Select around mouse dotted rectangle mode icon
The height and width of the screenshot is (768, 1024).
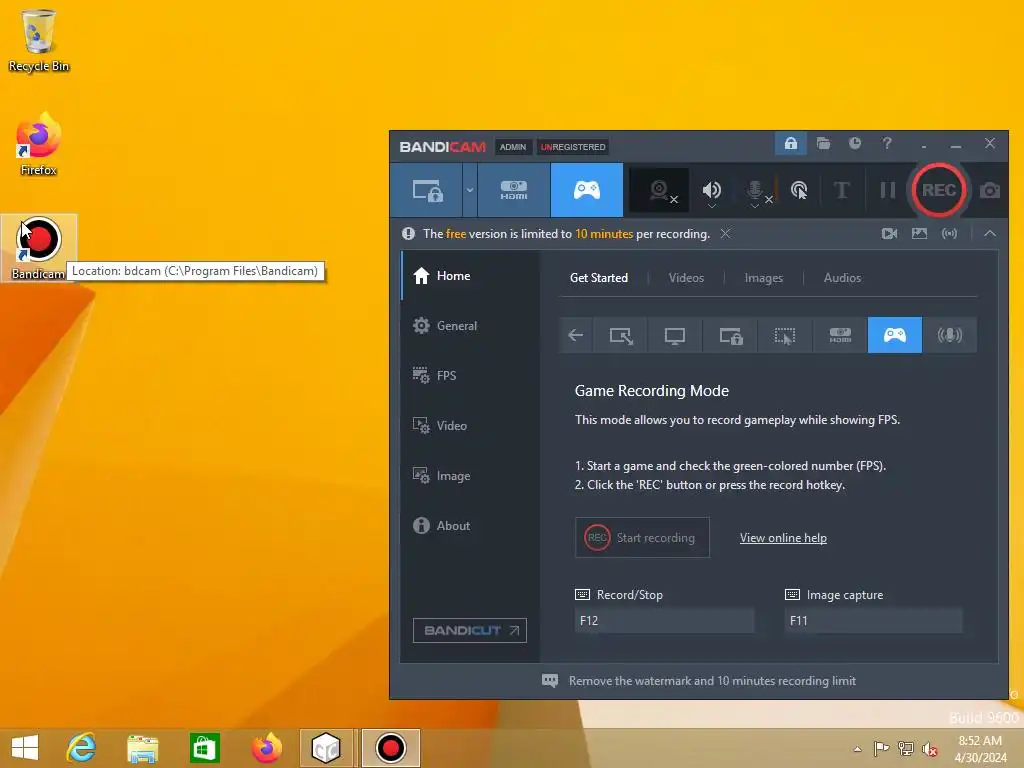point(784,335)
